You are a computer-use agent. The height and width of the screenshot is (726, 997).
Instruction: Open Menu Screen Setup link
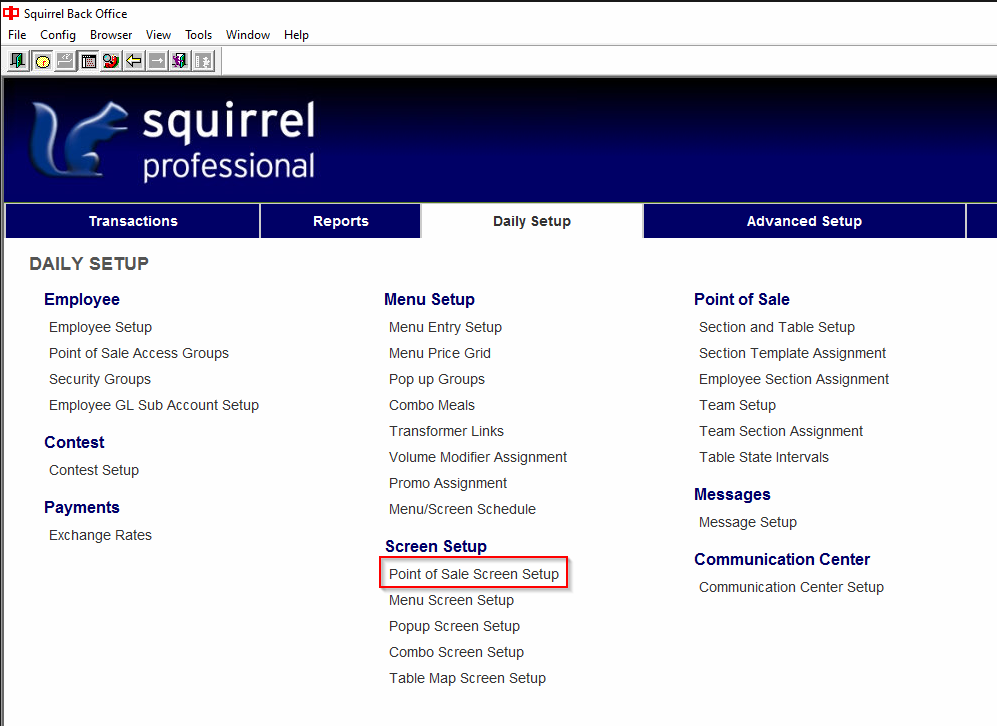point(451,601)
